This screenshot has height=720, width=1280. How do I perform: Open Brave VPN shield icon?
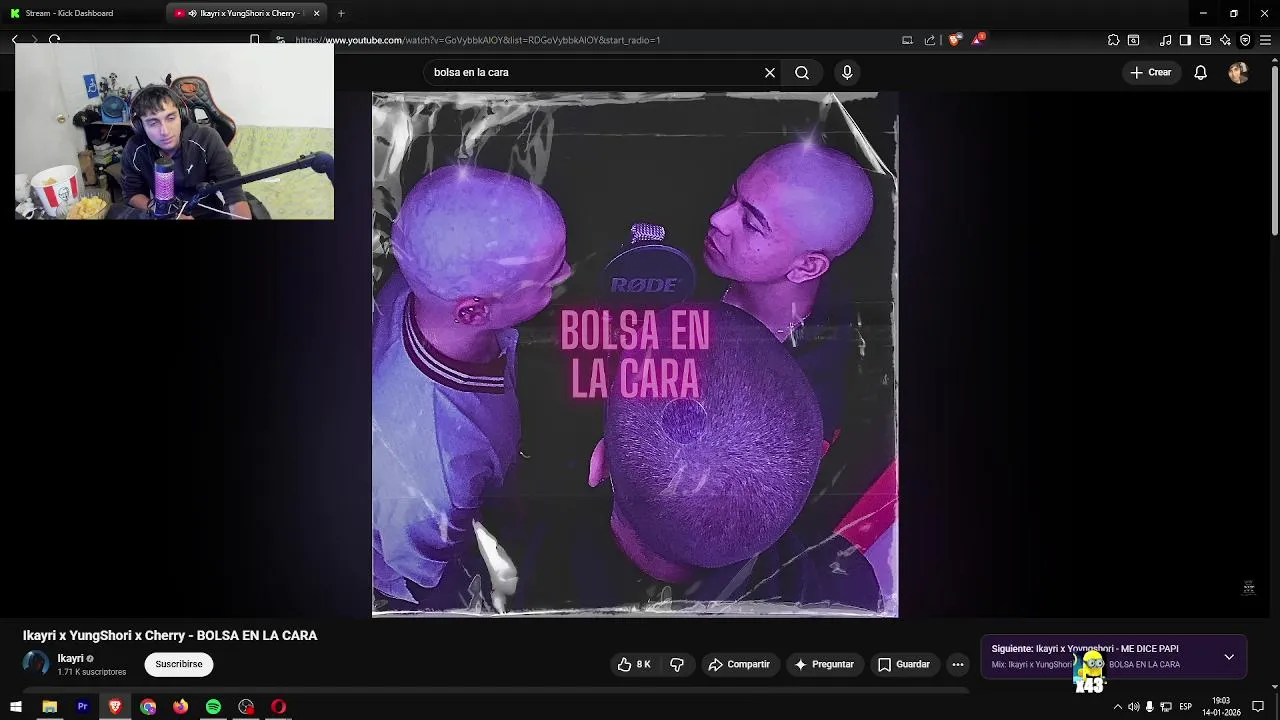pyautogui.click(x=1245, y=40)
